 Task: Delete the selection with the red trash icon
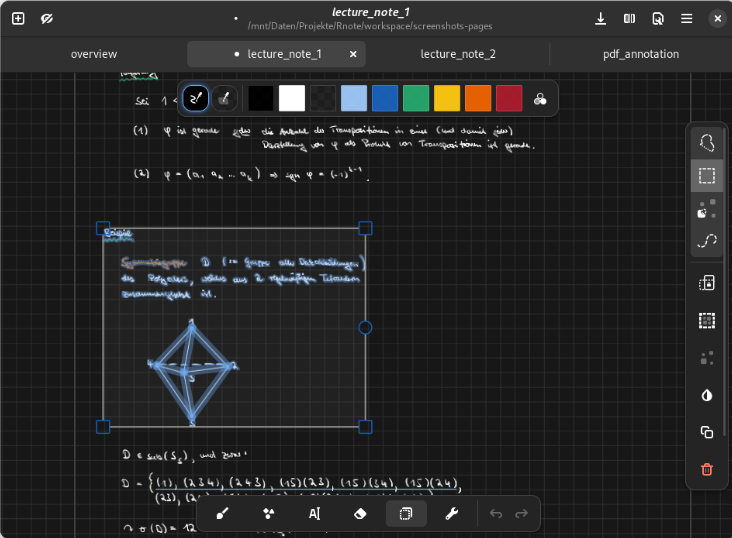[707, 469]
